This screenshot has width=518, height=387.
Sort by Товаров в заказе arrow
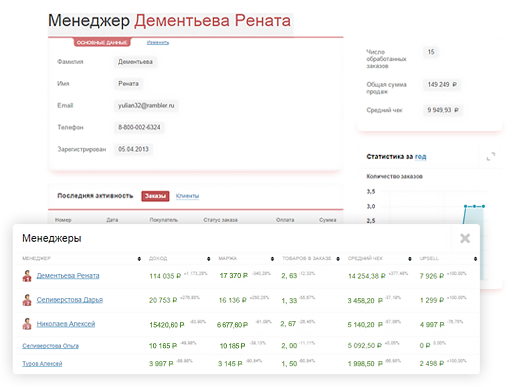click(338, 259)
